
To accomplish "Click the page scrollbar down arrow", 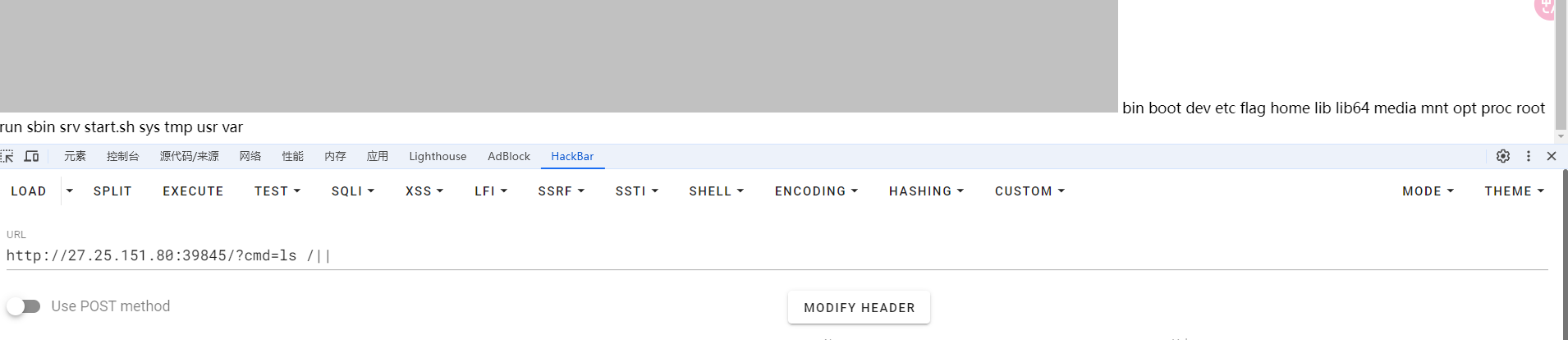I will (1561, 136).
